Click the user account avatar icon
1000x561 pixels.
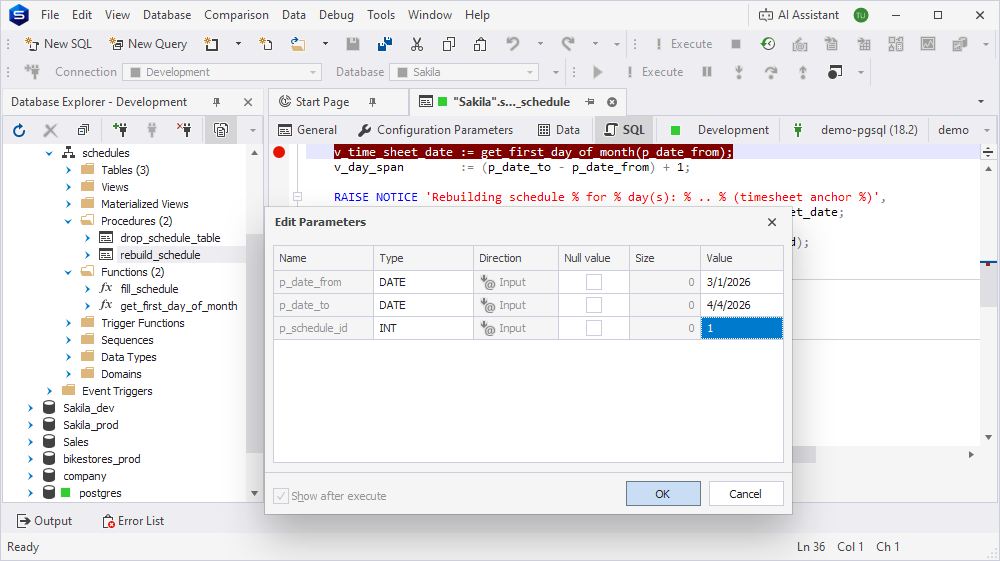point(861,15)
